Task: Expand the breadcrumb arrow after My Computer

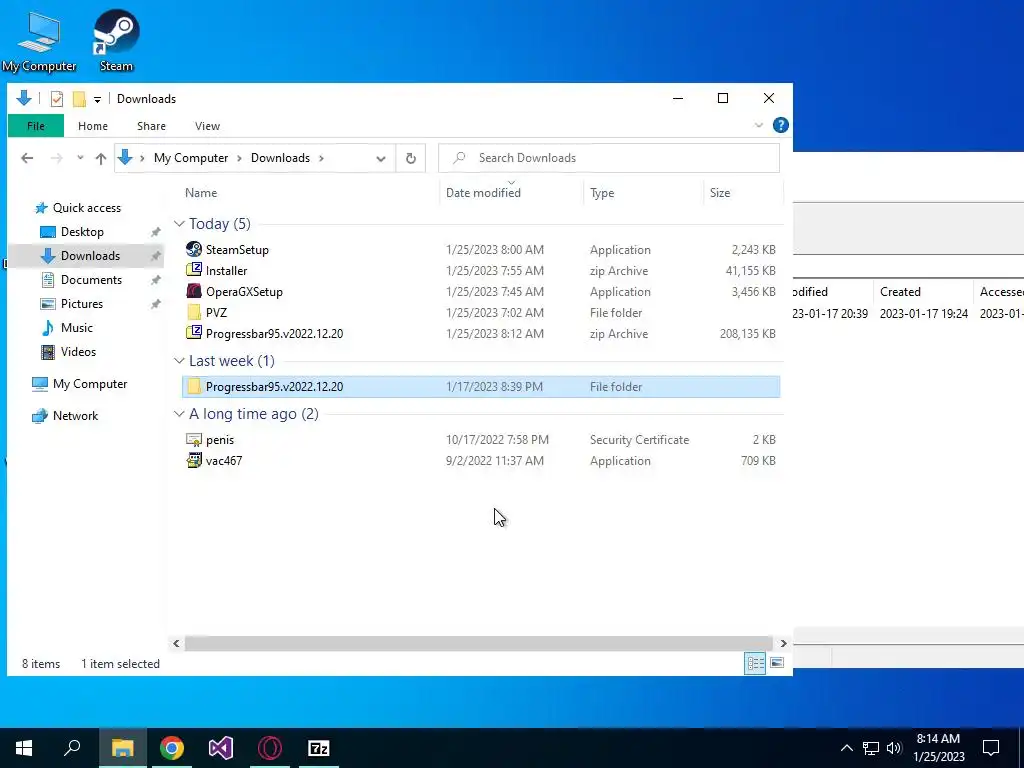Action: tap(239, 158)
